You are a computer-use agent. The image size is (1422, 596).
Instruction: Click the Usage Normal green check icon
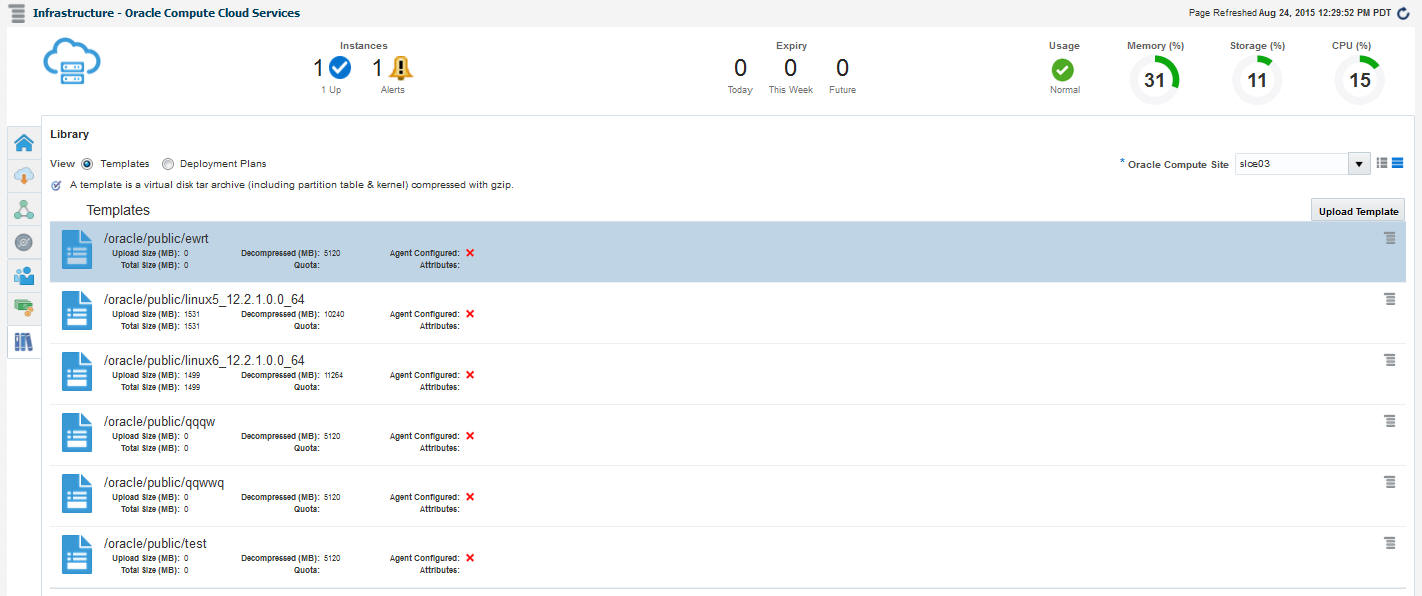click(x=1063, y=69)
